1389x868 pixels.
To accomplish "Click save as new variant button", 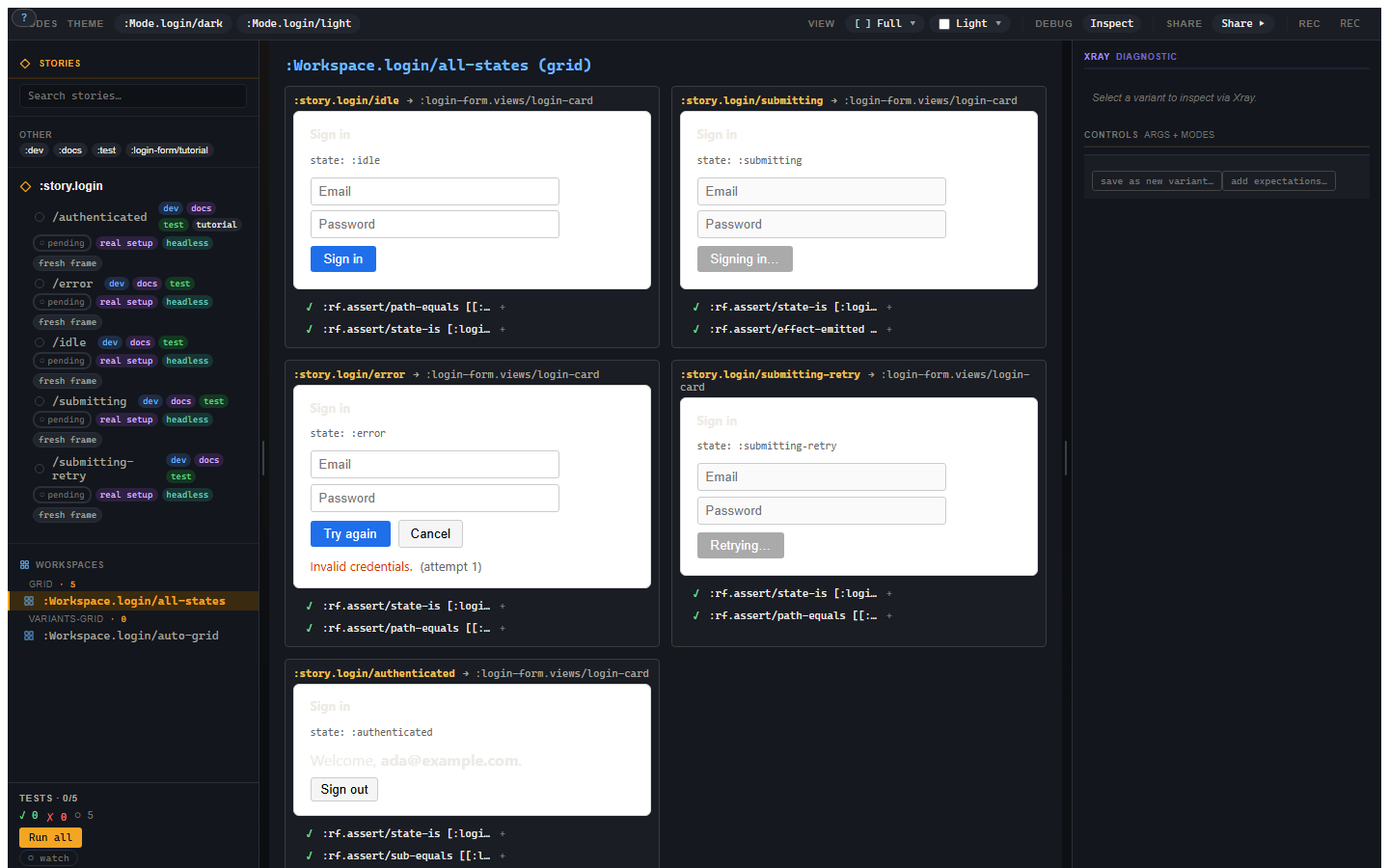I will tap(1157, 181).
